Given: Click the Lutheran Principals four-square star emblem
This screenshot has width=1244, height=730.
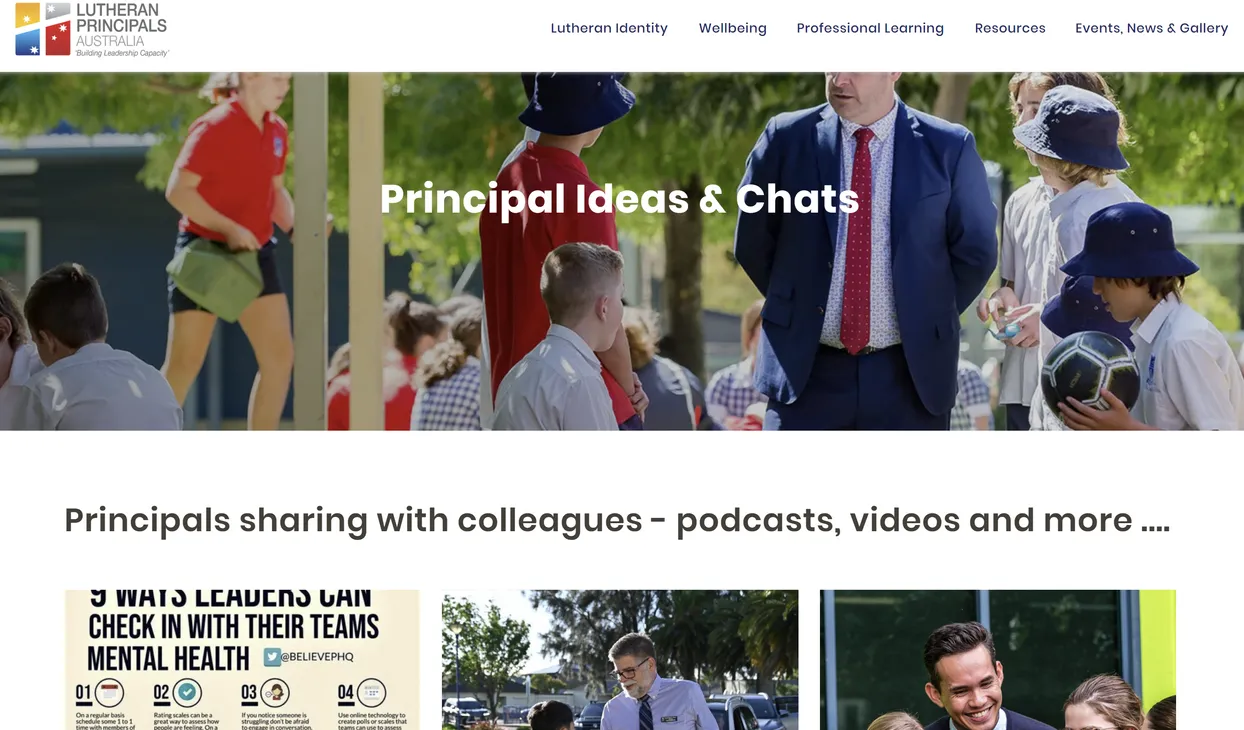Looking at the screenshot, I should click(43, 28).
